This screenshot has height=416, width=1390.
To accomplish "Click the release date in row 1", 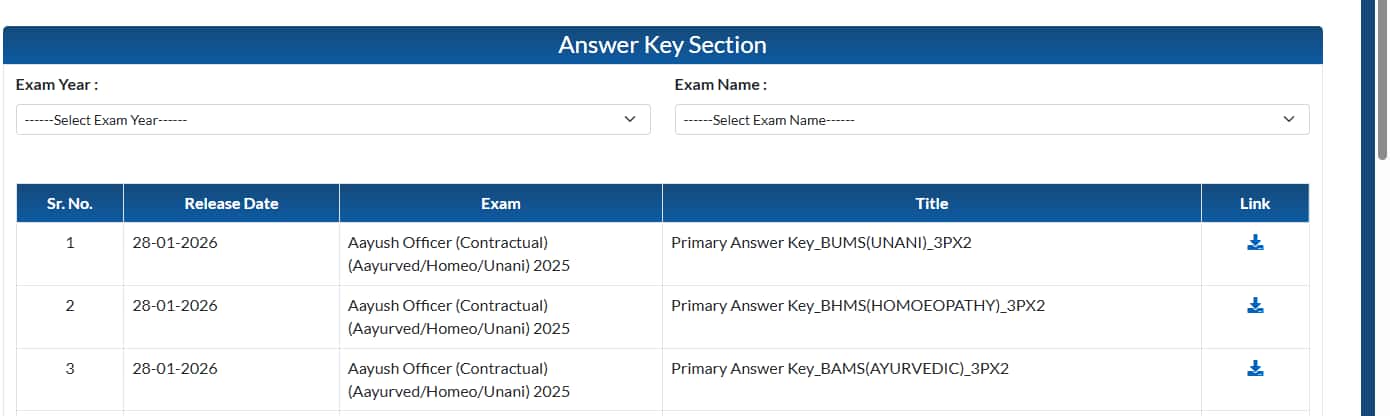I will 175,242.
